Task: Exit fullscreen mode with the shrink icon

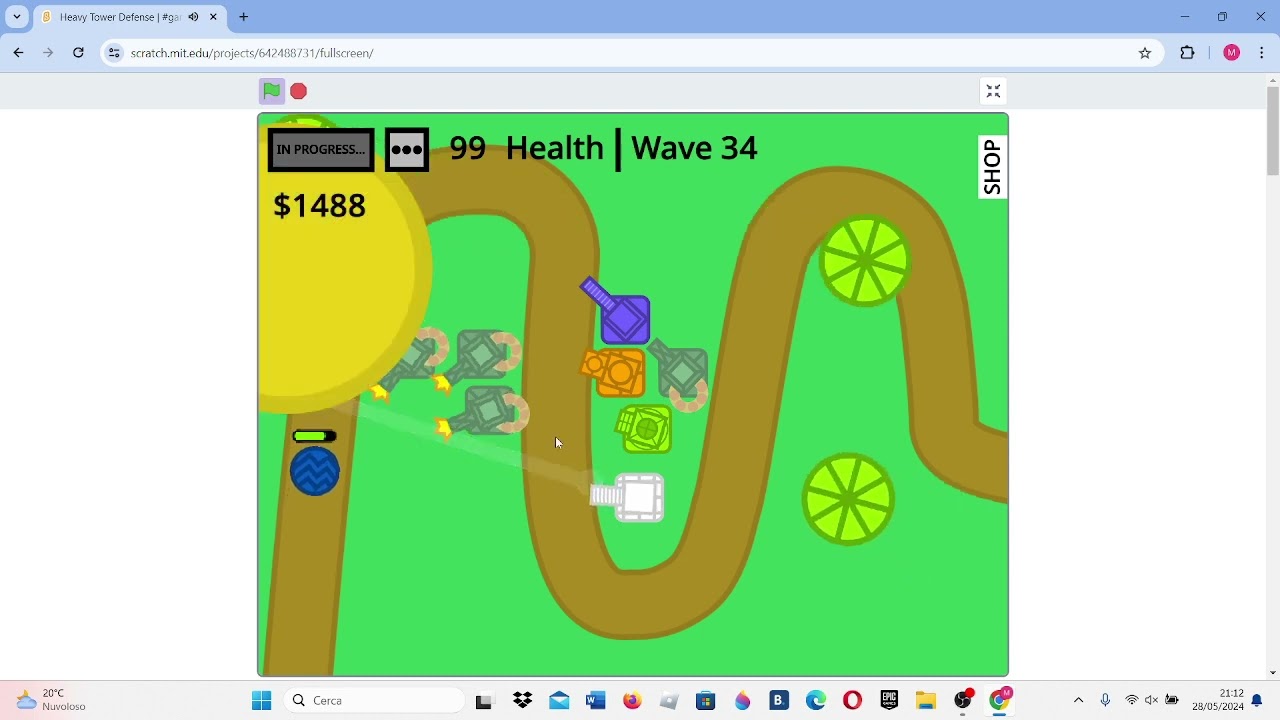Action: point(993,91)
